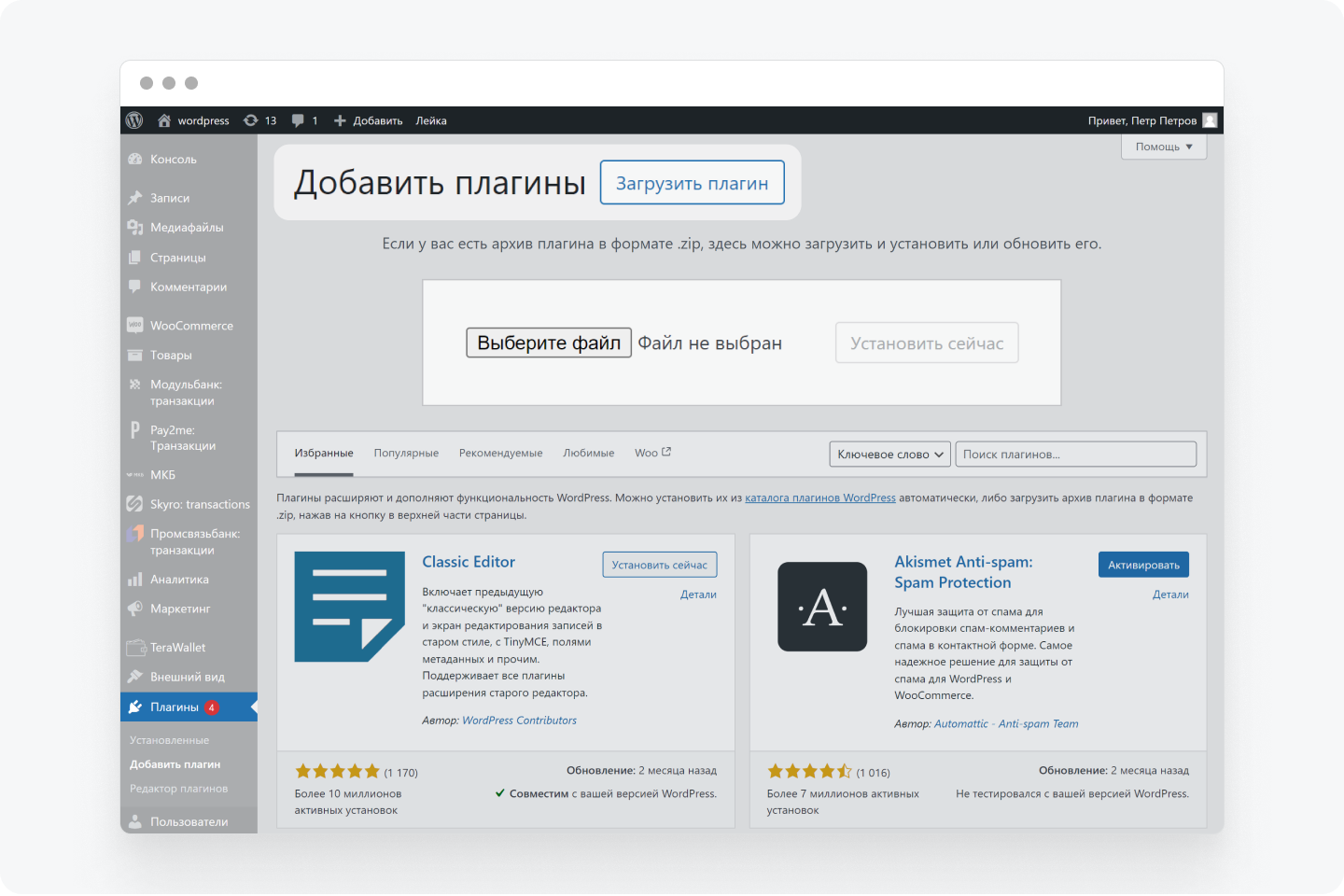This screenshot has width=1344, height=896.
Task: Focus the Поиск плагинов search field
Action: click(x=1076, y=455)
